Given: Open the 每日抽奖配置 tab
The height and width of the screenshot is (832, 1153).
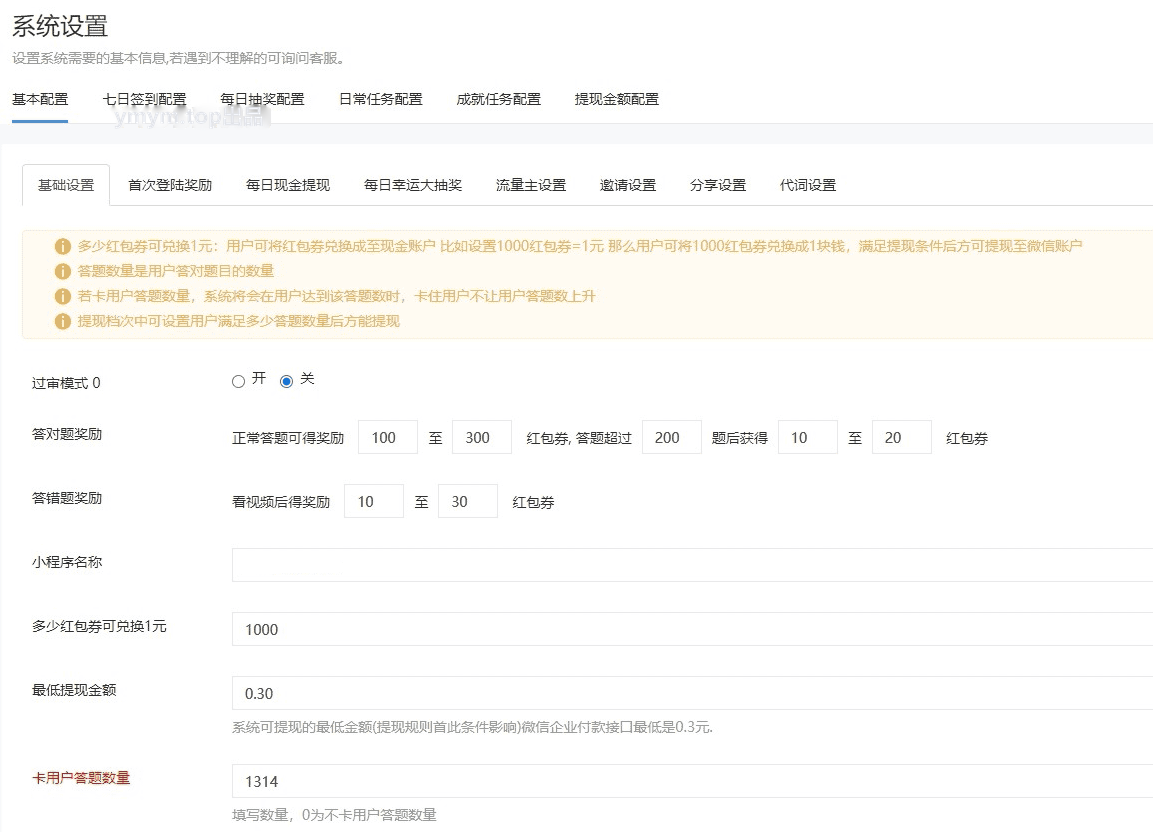Looking at the screenshot, I should point(263,99).
